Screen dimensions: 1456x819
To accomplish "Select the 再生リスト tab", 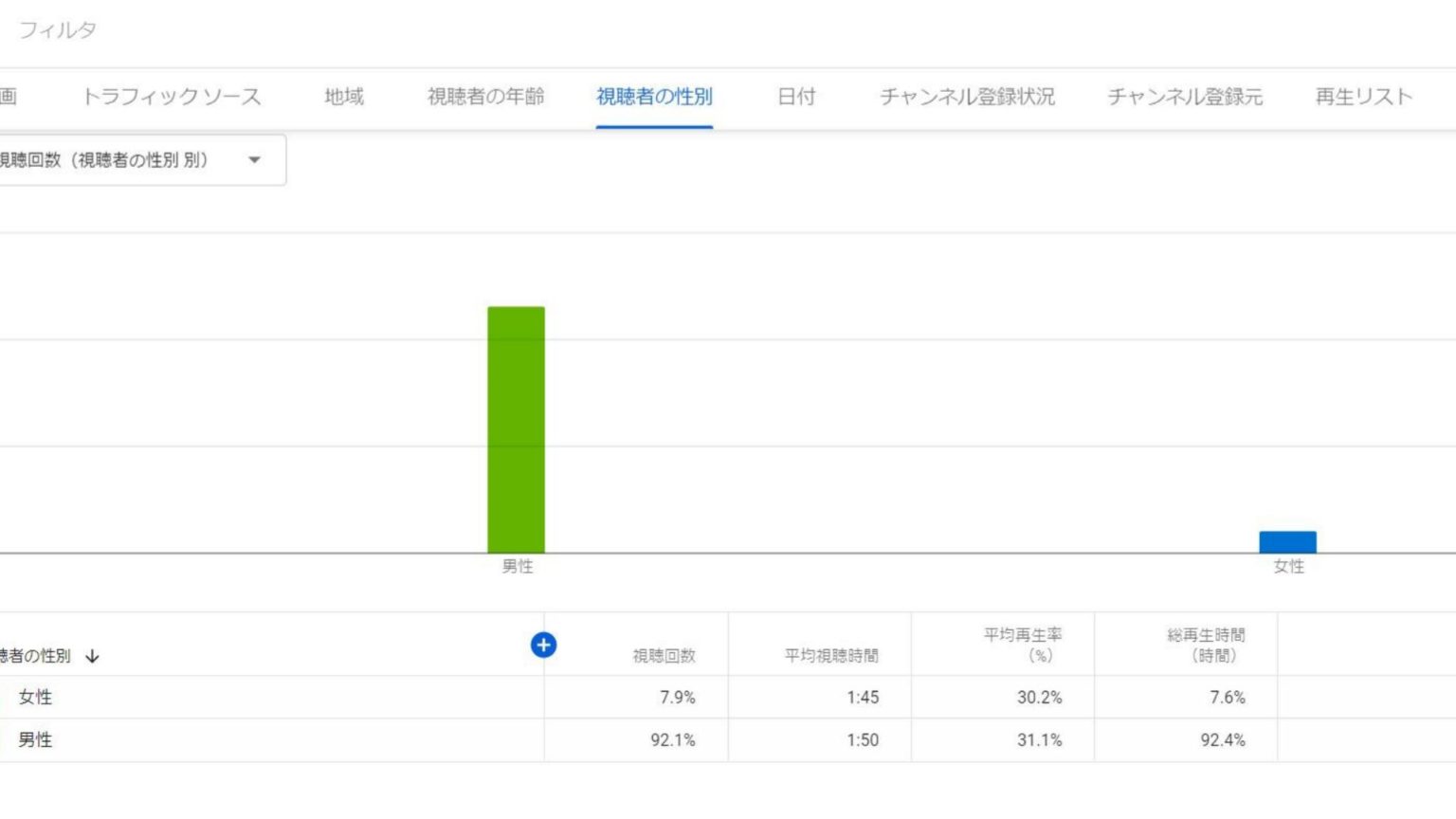I will (x=1363, y=97).
